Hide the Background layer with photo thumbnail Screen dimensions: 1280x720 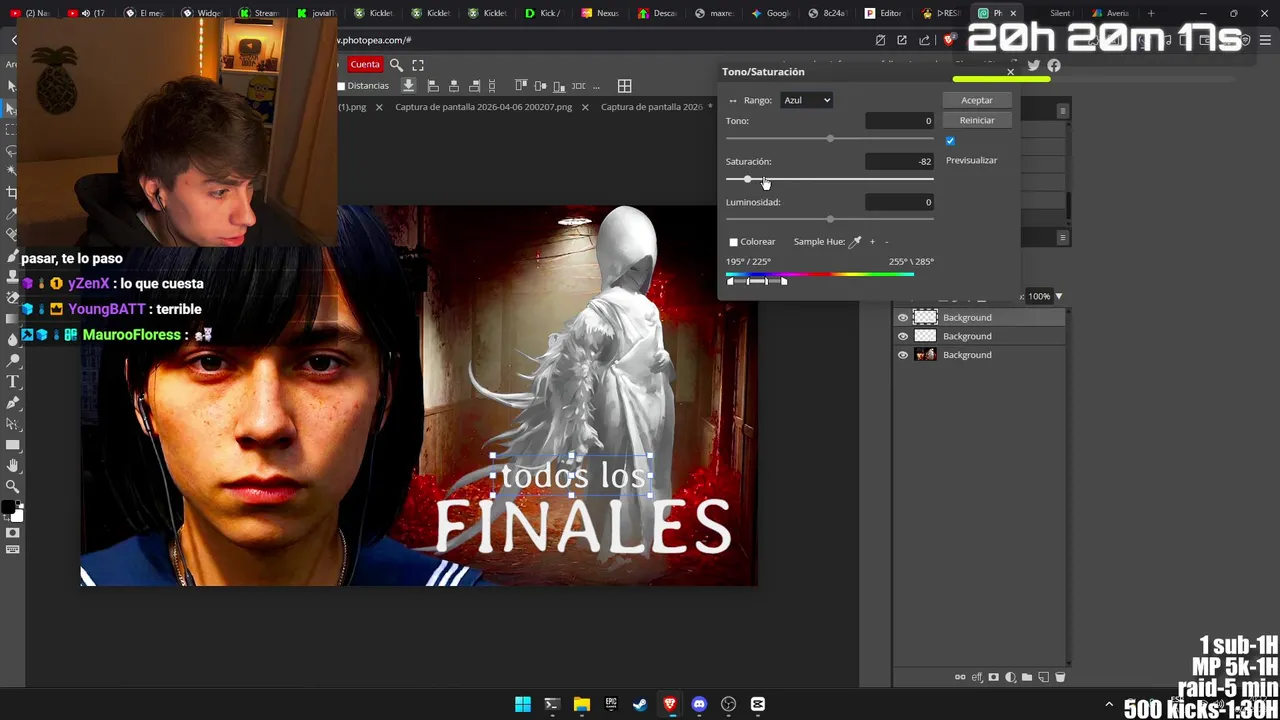903,355
